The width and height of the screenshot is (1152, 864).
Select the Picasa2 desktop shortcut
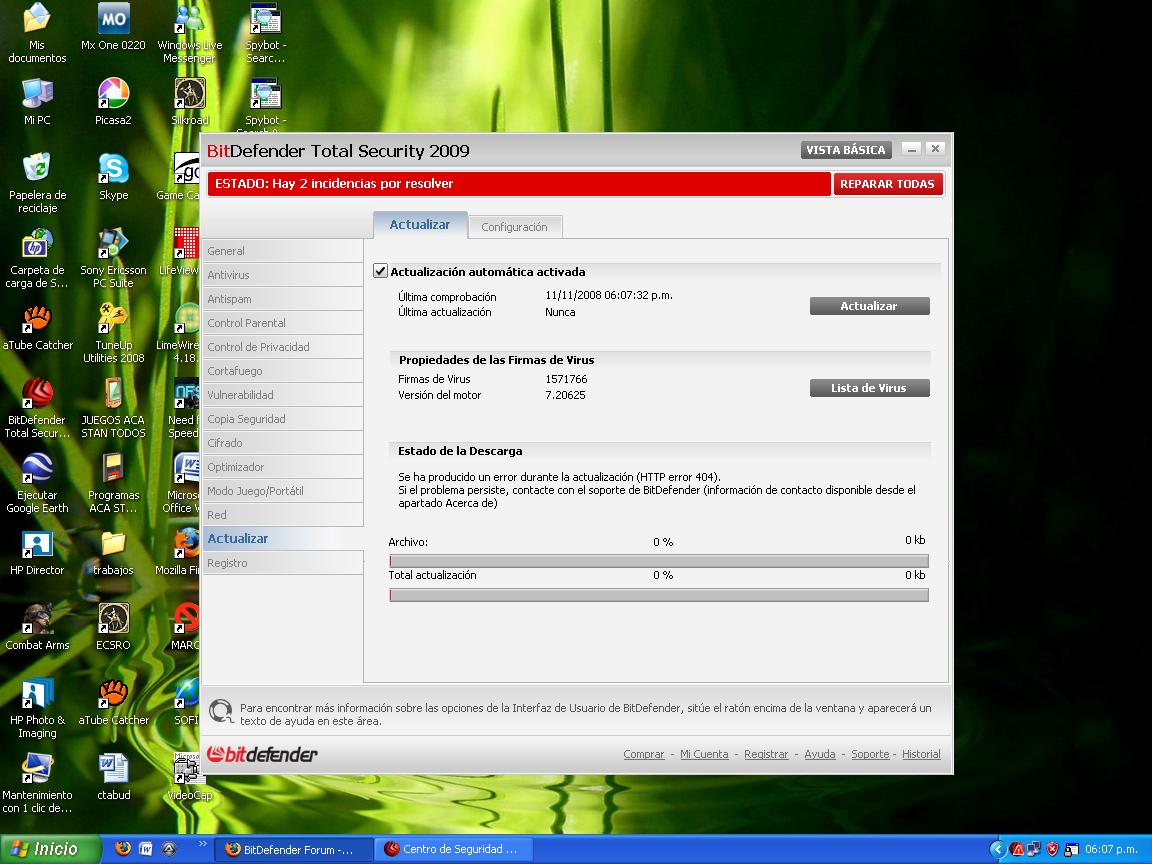pyautogui.click(x=113, y=101)
